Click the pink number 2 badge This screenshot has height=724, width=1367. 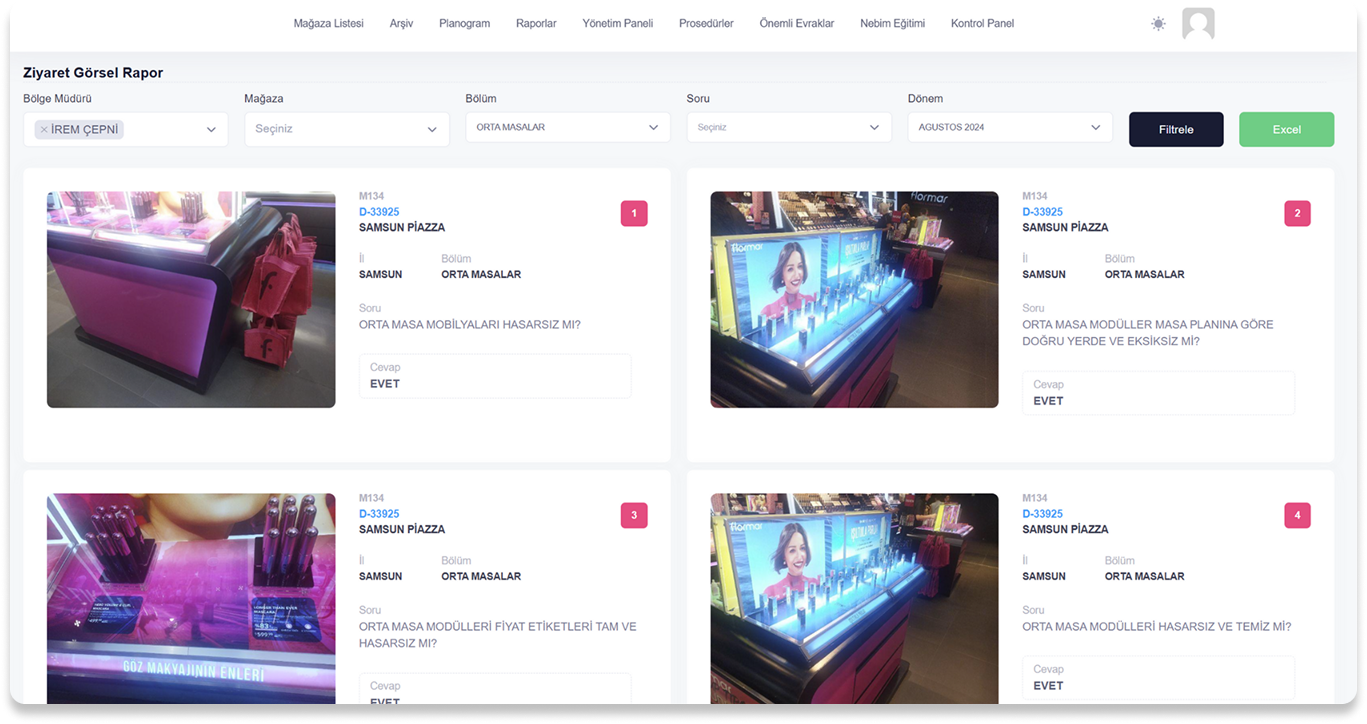pos(1297,213)
